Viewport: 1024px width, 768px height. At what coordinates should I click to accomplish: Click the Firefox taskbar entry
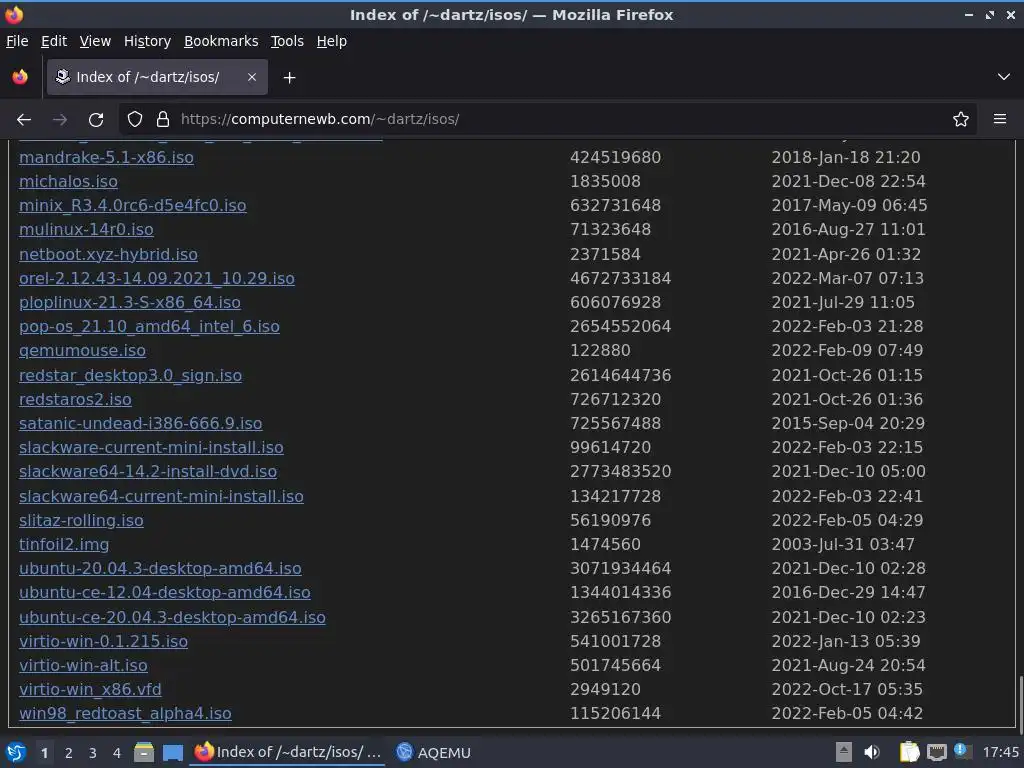[x=288, y=752]
